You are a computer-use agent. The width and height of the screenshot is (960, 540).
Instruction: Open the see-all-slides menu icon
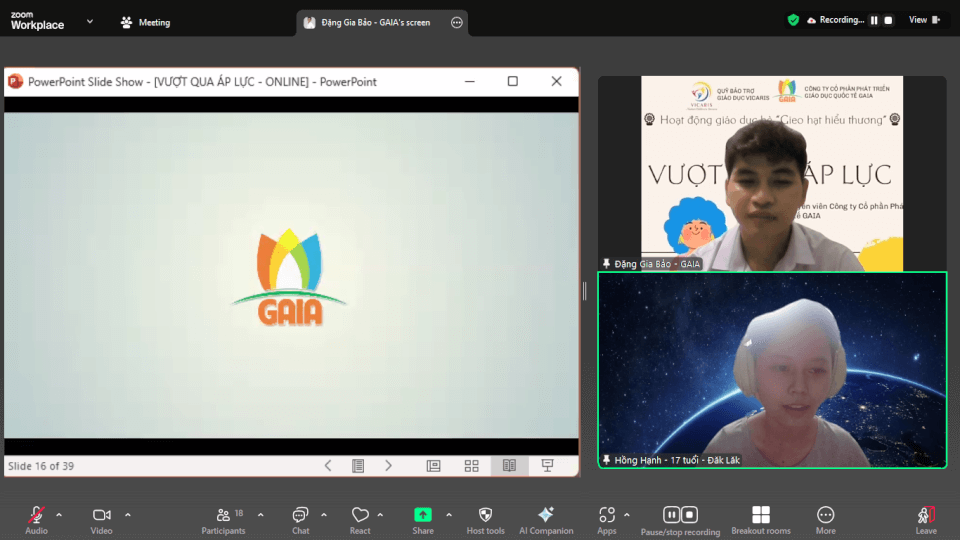(358, 466)
